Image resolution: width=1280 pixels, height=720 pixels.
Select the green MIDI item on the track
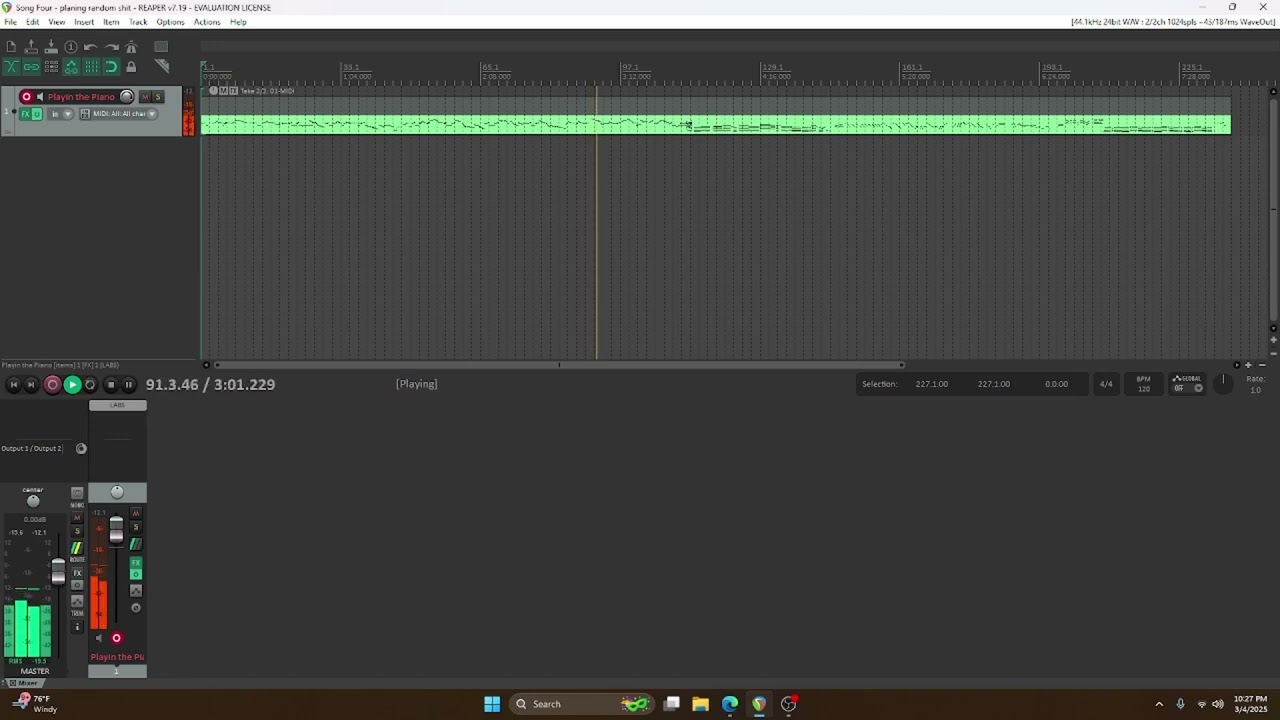point(716,124)
